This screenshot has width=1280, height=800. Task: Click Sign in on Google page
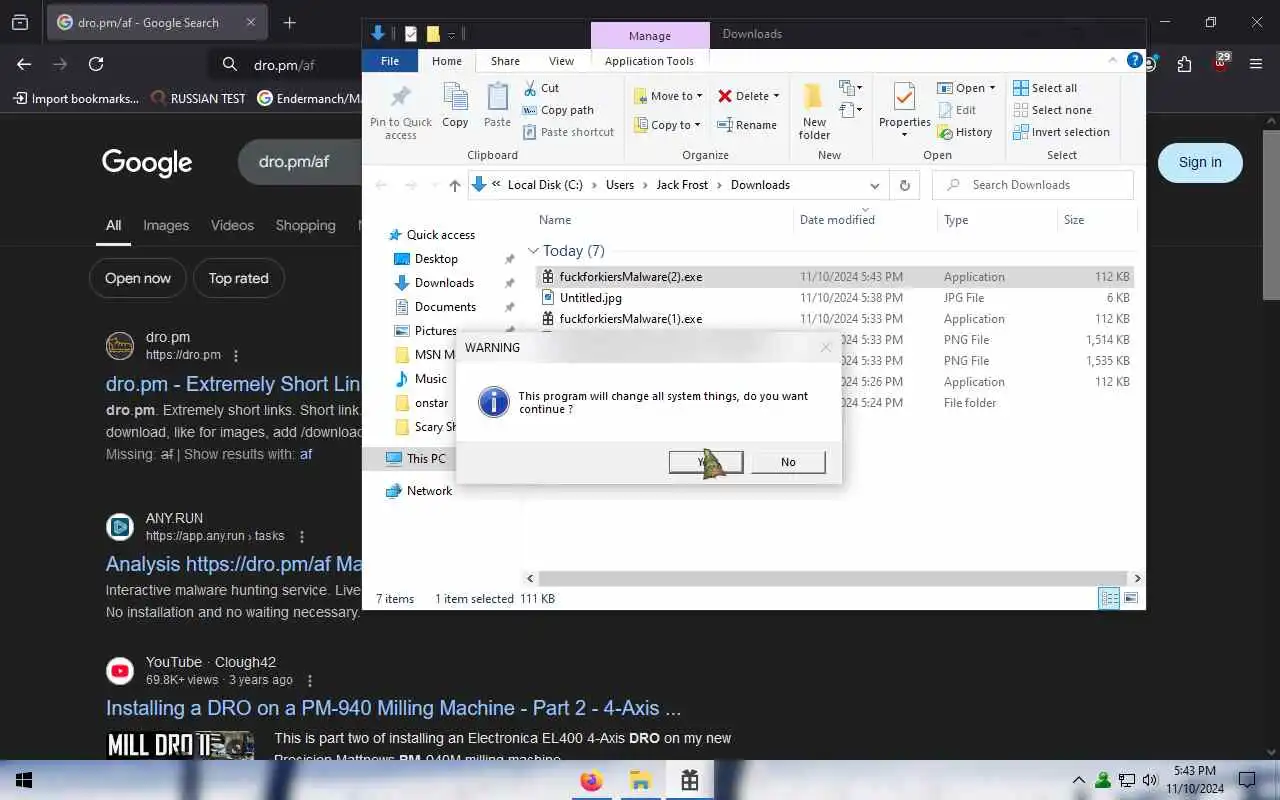[1200, 163]
